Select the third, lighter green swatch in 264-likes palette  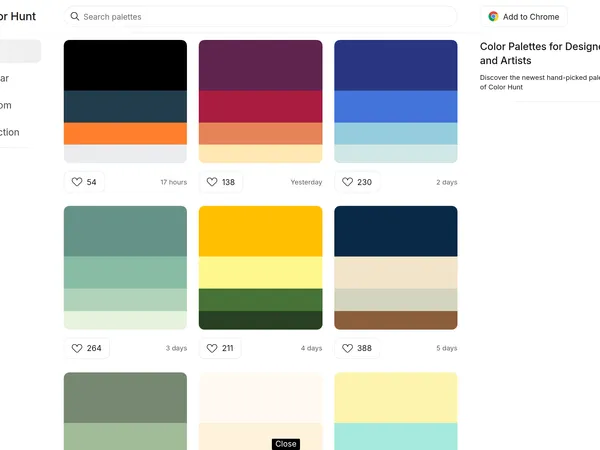[x=126, y=300]
